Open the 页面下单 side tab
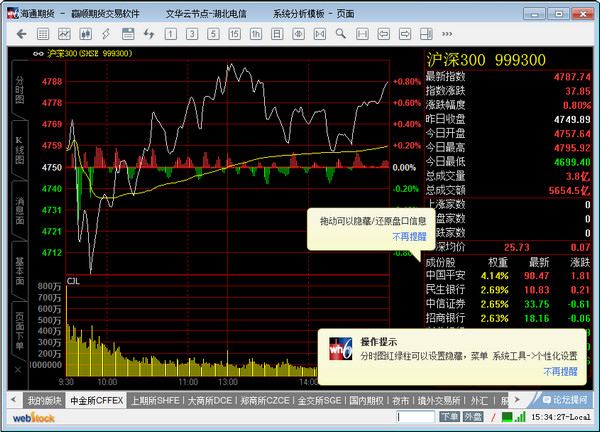 click(20, 331)
